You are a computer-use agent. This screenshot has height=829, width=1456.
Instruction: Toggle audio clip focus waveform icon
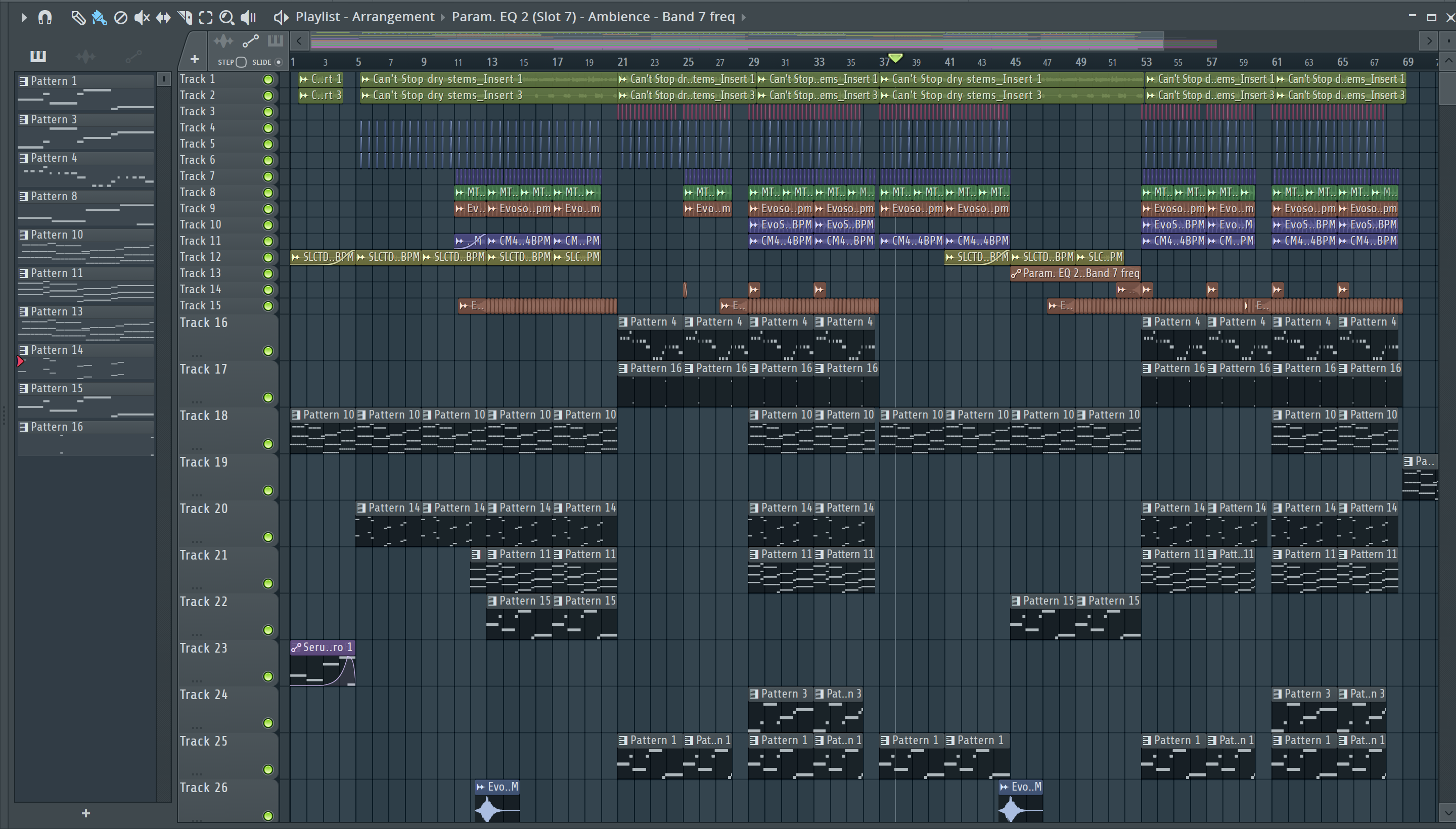[223, 41]
